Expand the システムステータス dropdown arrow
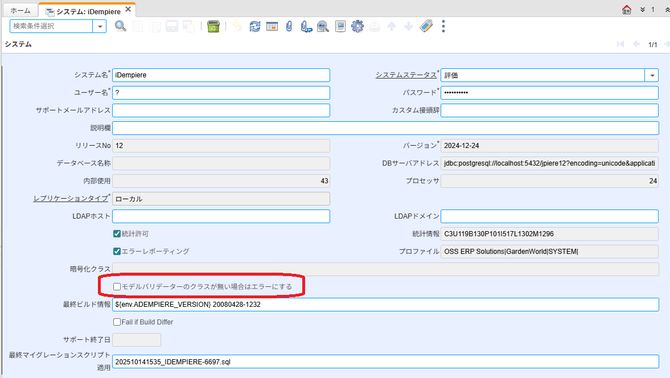This screenshot has width=670, height=378. coord(652,75)
